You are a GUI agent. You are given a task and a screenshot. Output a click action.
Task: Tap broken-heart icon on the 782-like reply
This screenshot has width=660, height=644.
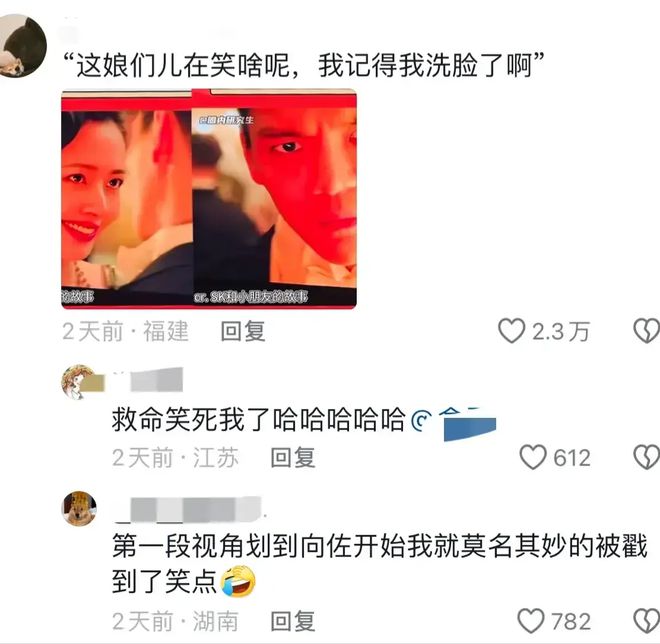click(647, 621)
